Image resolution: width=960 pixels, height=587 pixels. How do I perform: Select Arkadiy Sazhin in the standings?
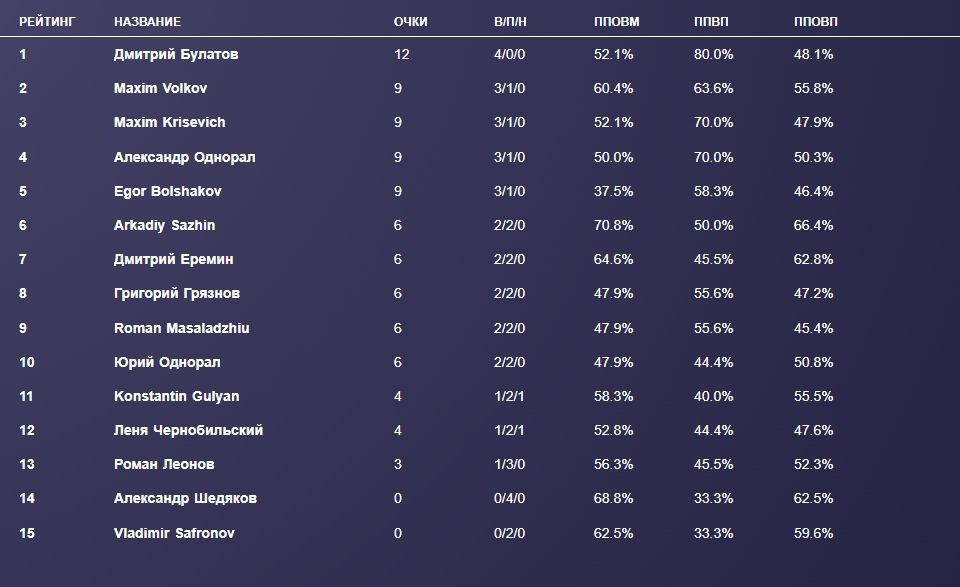point(164,226)
